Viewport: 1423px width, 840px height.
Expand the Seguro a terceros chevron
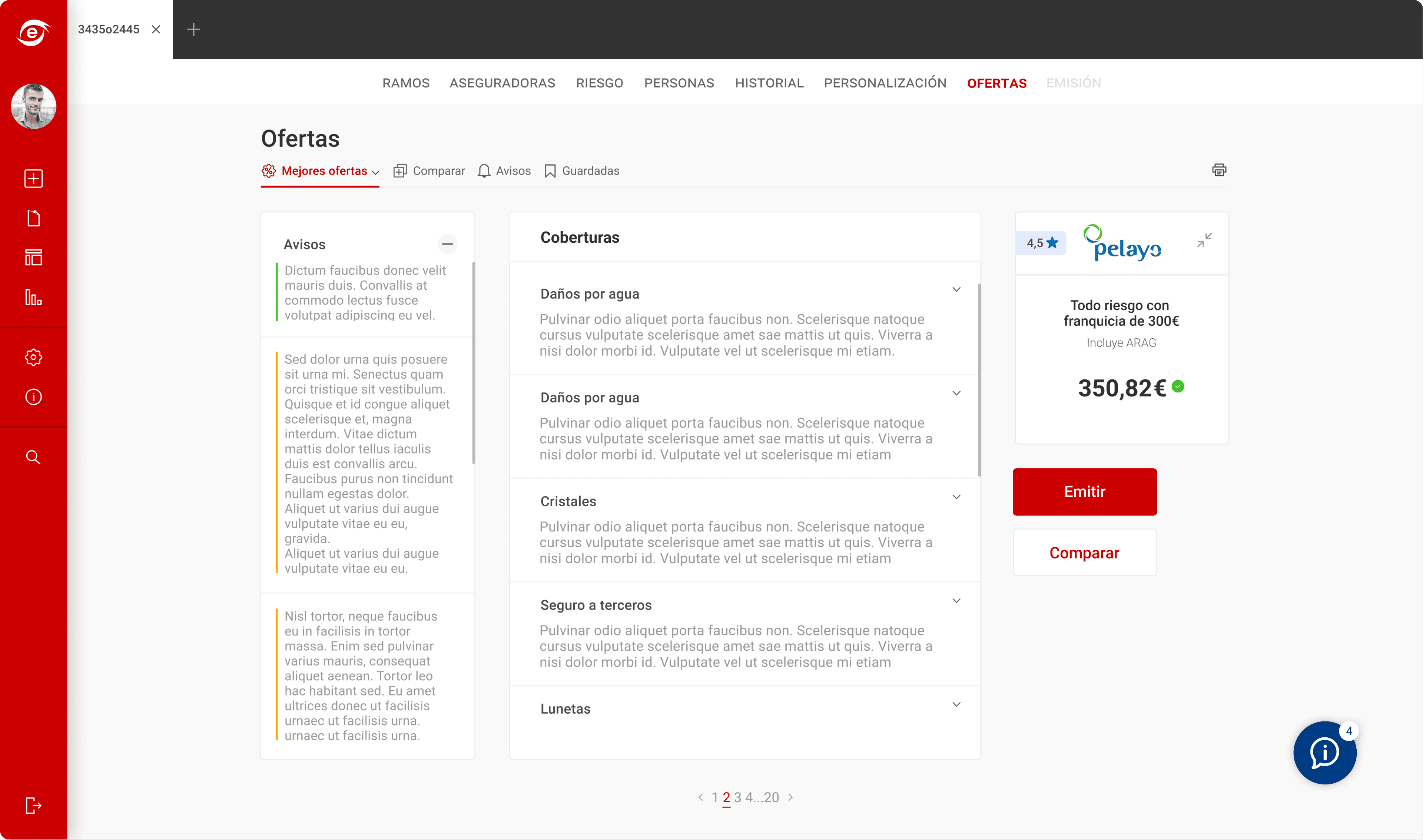956,601
